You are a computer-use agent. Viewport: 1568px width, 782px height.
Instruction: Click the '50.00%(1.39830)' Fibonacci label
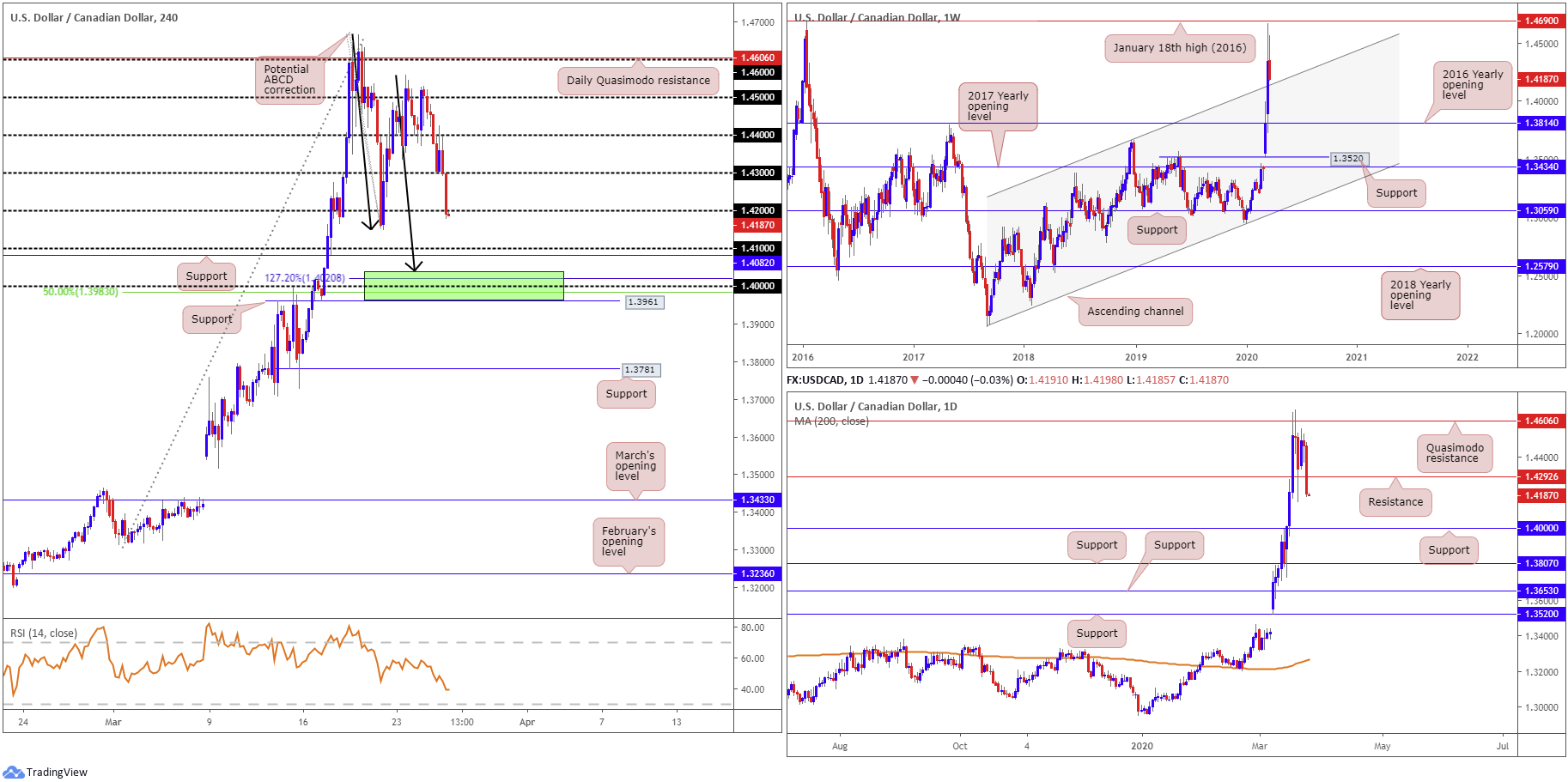(81, 292)
